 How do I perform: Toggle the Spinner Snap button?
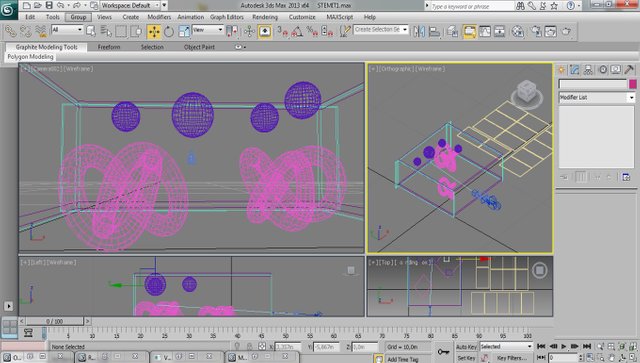coord(327,31)
